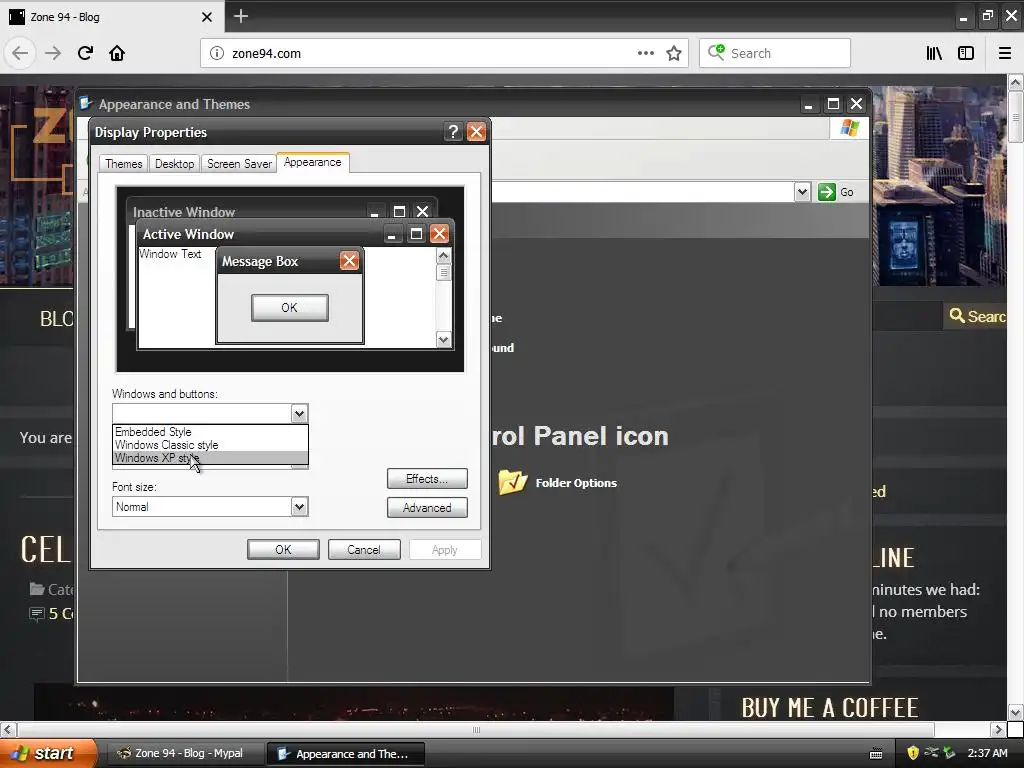Click the BUY ME A COFFEE heading

(830, 708)
